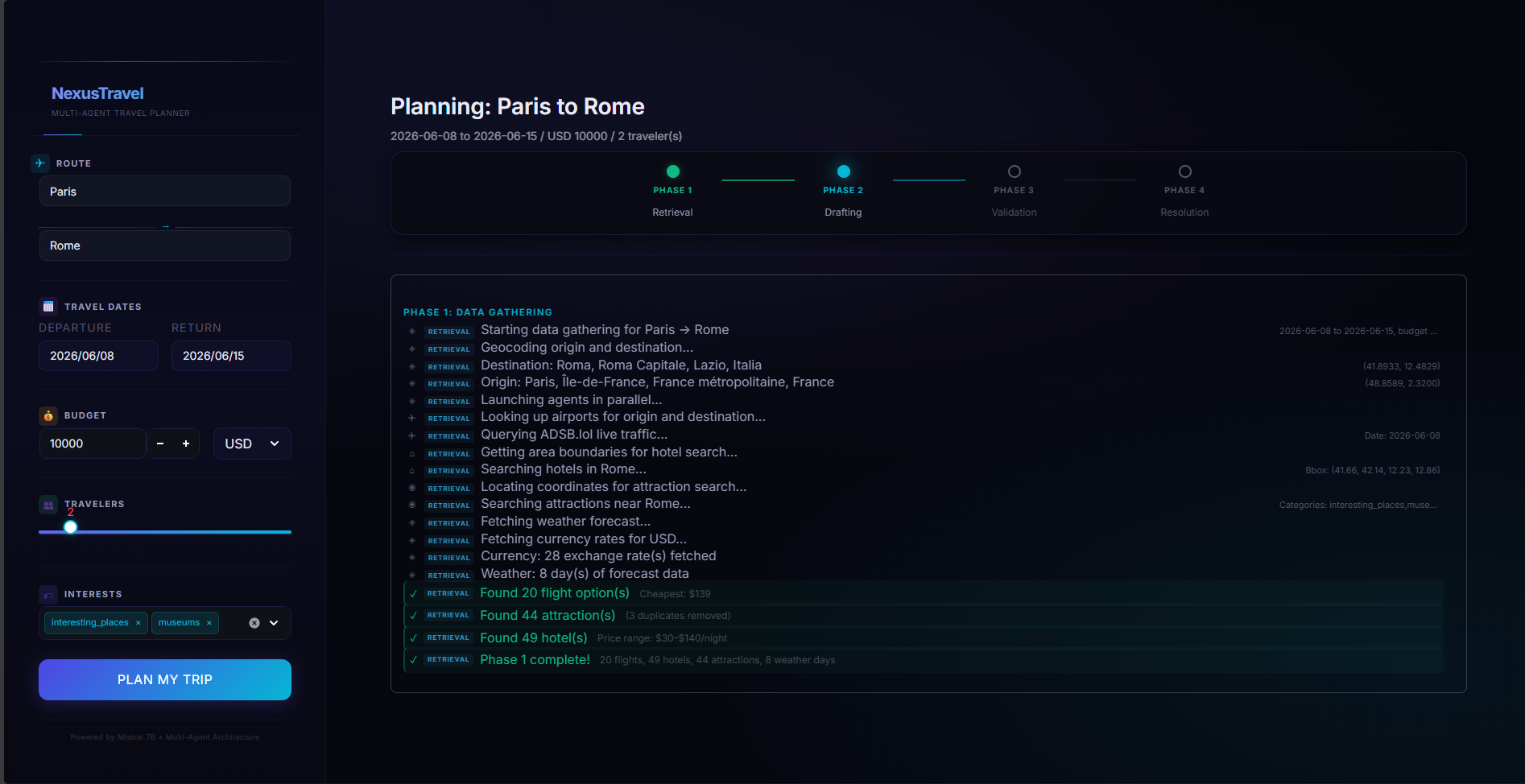Click the departure date field
The height and width of the screenshot is (784, 1525).
(x=98, y=356)
